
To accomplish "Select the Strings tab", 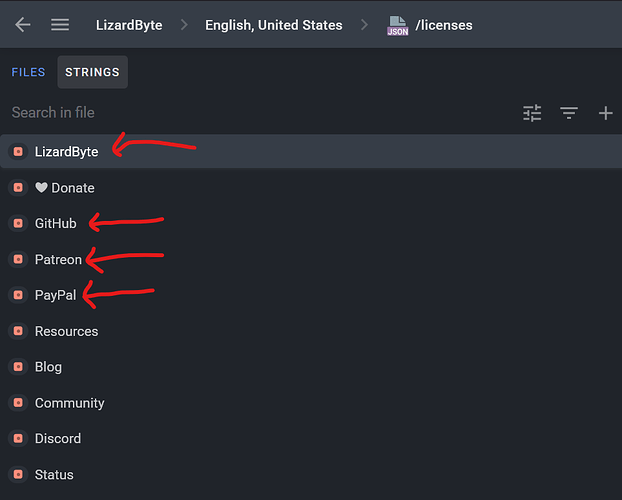I will 92,72.
